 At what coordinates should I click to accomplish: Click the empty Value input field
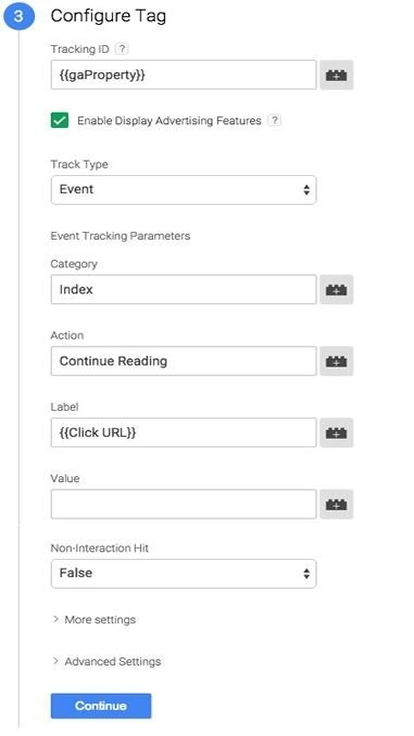pos(184,504)
